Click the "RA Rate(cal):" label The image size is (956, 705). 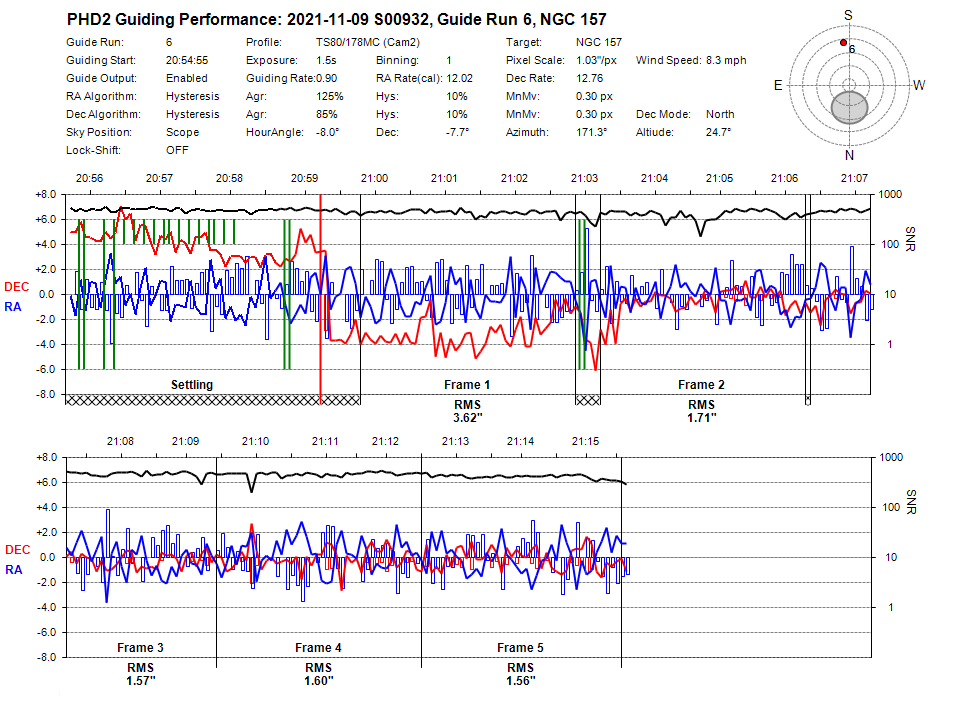[x=408, y=78]
